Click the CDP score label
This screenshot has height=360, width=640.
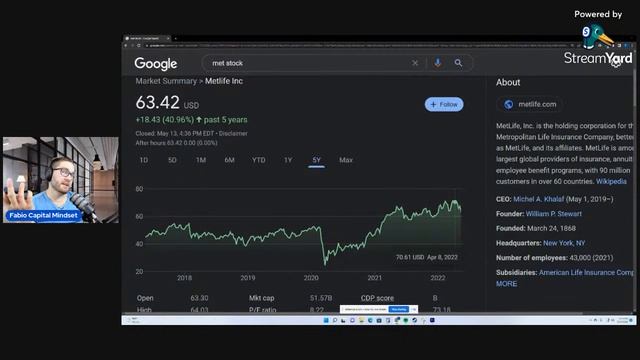pos(377,298)
